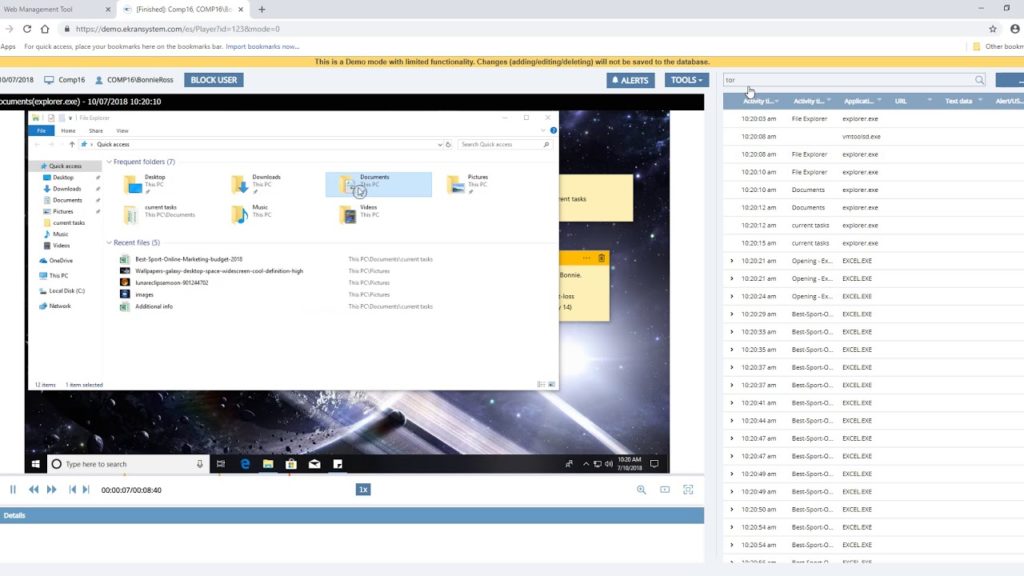Skip to the previous record in player
This screenshot has height=576, width=1024.
pos(72,490)
